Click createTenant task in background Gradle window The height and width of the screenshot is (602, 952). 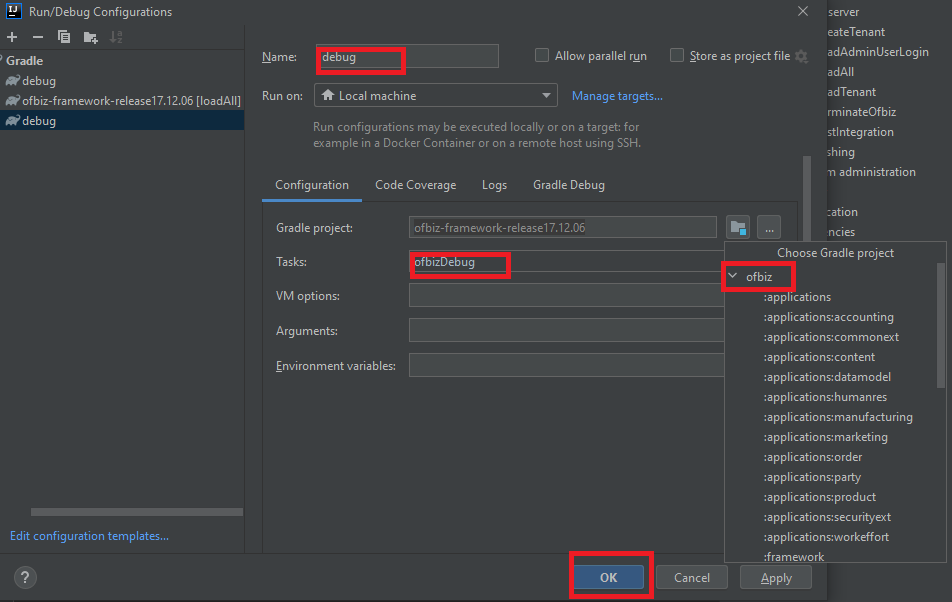pyautogui.click(x=855, y=32)
